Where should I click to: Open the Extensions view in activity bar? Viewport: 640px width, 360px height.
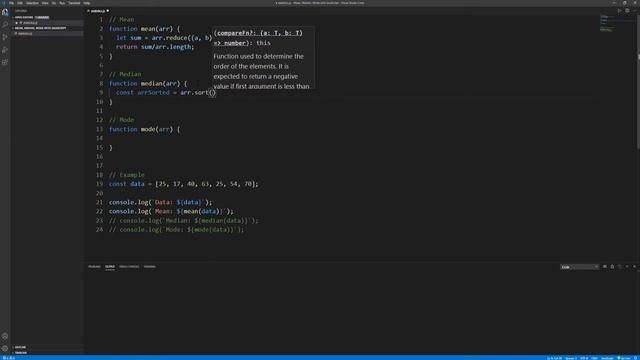(5, 62)
